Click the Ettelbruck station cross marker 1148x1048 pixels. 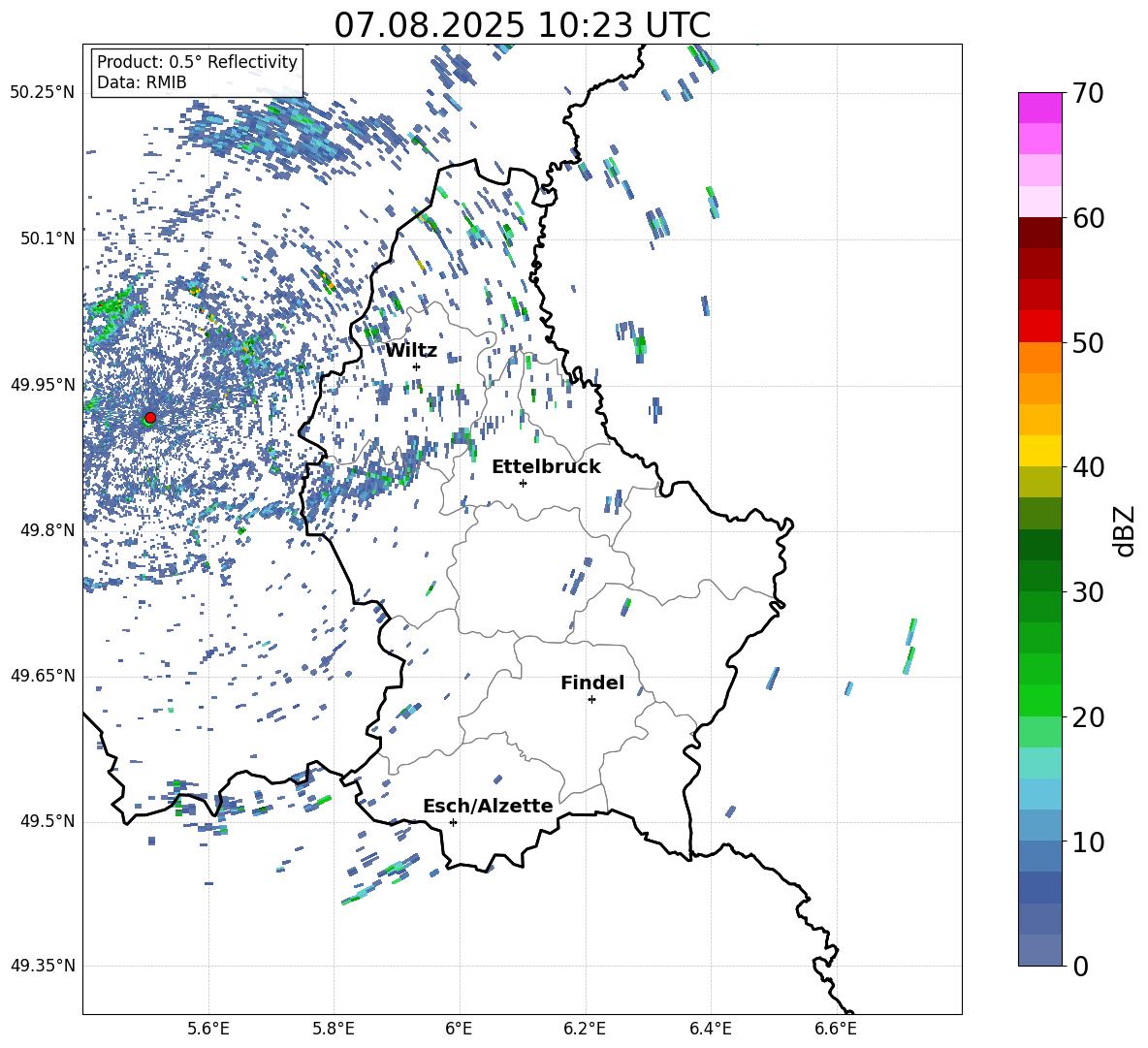523,483
